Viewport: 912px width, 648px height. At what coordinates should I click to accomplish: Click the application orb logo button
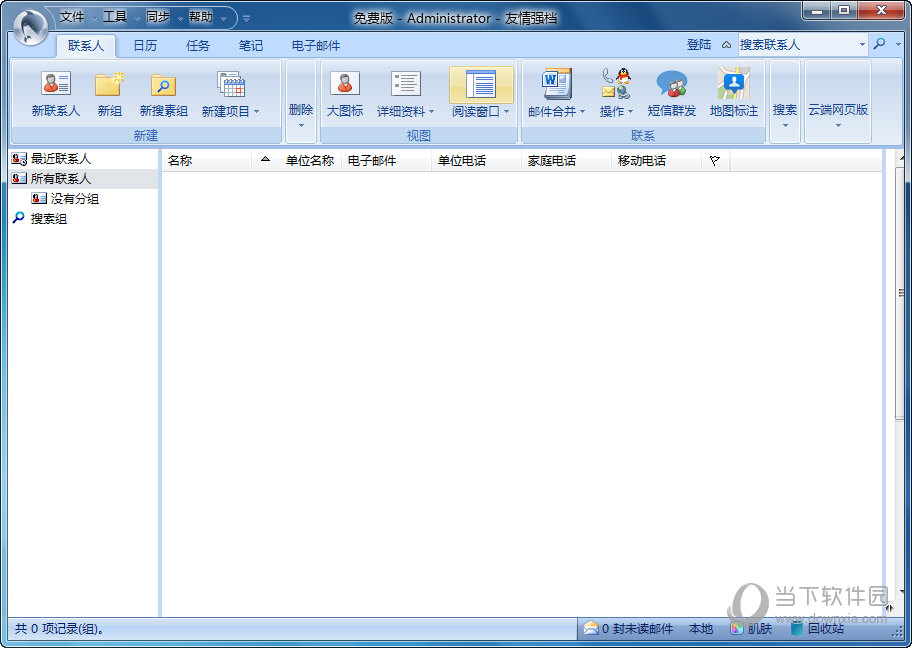30,26
